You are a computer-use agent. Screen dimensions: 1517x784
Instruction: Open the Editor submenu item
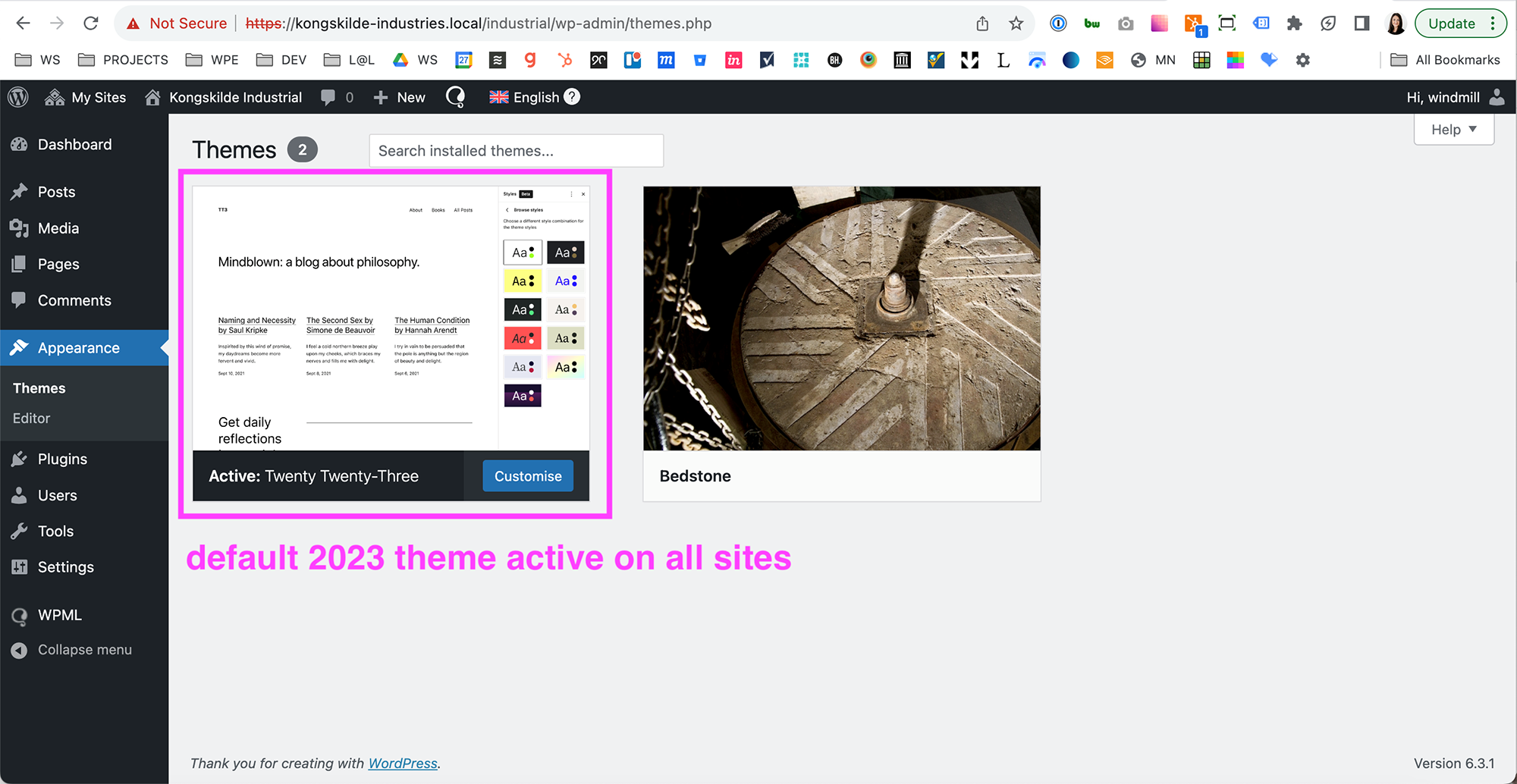point(32,419)
